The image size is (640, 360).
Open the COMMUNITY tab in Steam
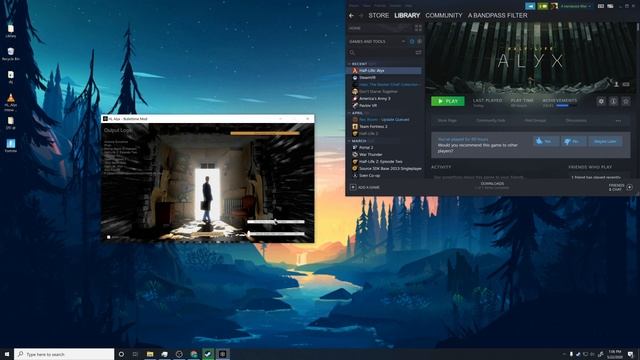(x=444, y=16)
